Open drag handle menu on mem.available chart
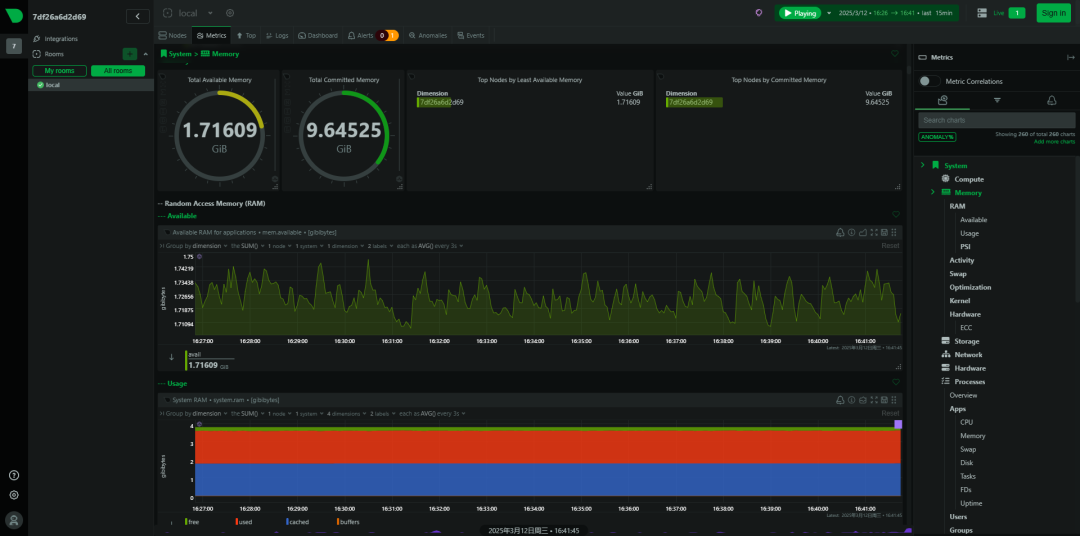The width and height of the screenshot is (1080, 536). click(894, 232)
